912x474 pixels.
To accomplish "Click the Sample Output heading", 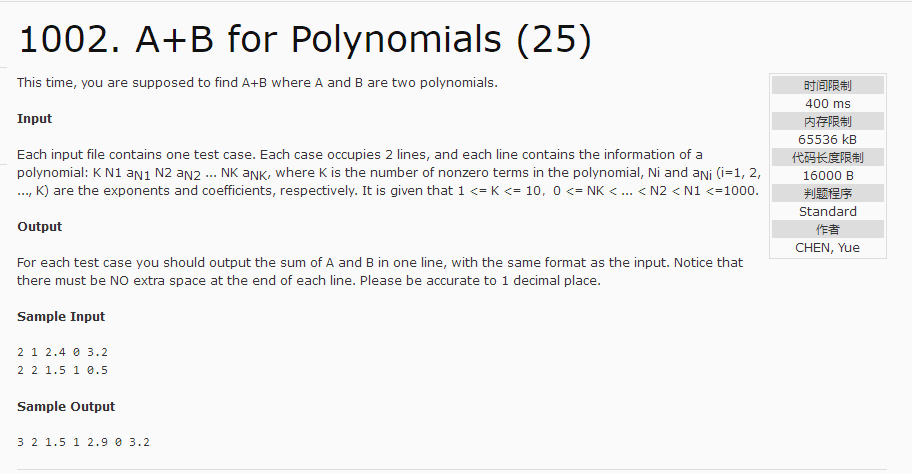I will (x=66, y=407).
